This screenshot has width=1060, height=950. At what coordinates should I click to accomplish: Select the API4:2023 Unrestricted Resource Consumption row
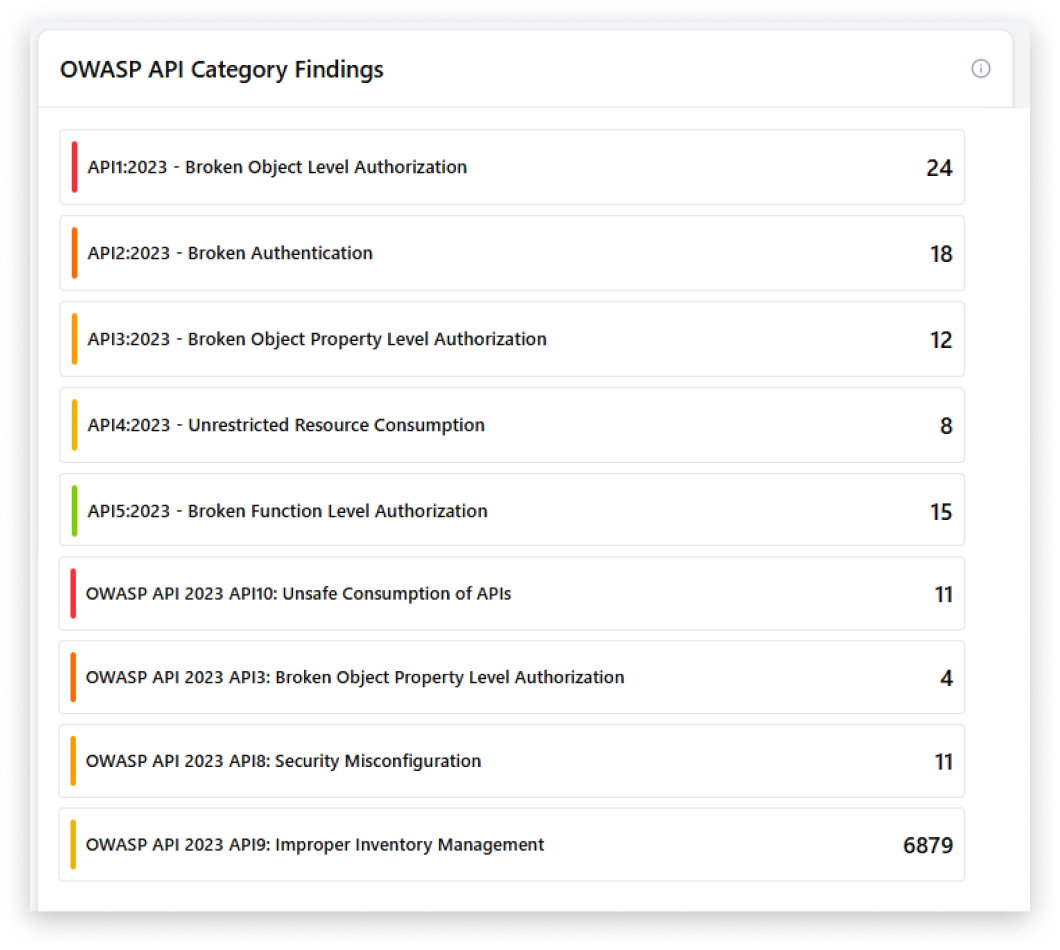[x=400, y=425]
